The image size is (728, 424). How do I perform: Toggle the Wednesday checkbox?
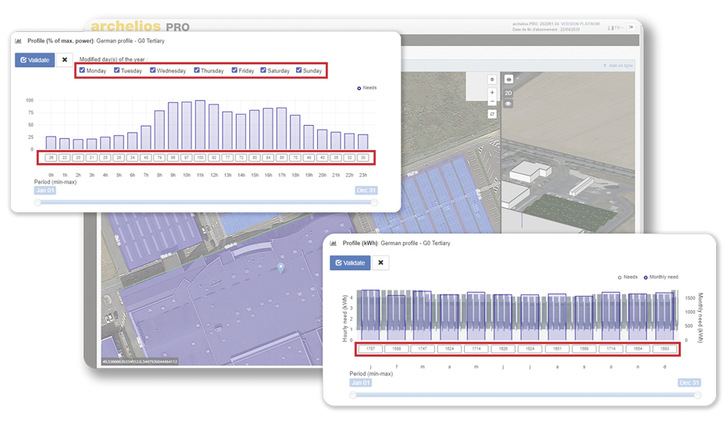pos(153,71)
